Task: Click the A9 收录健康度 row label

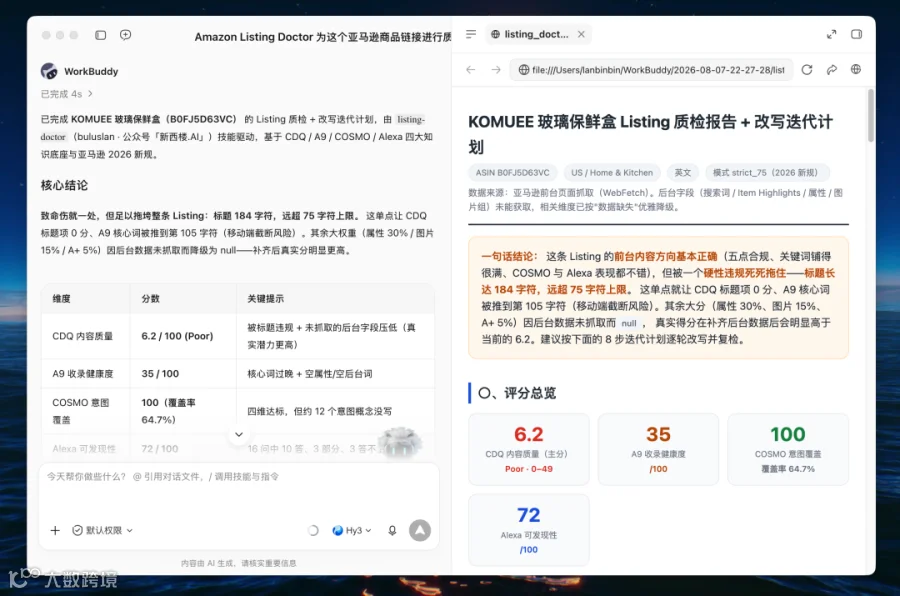Action: pos(83,374)
